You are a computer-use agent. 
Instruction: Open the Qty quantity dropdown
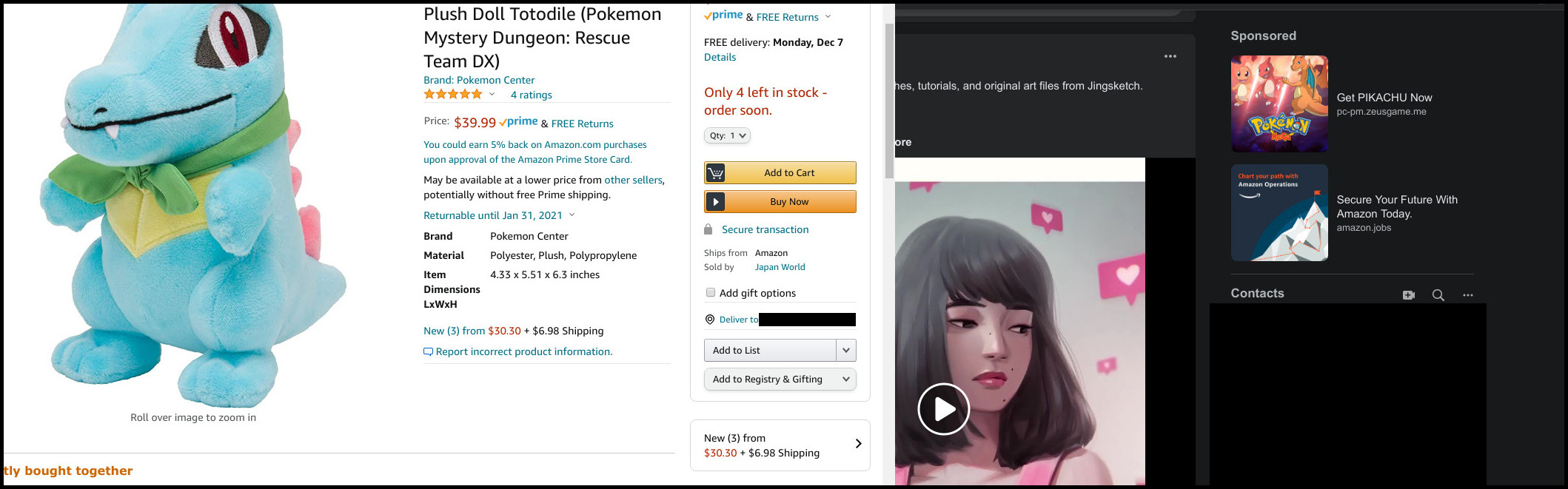pyautogui.click(x=727, y=135)
